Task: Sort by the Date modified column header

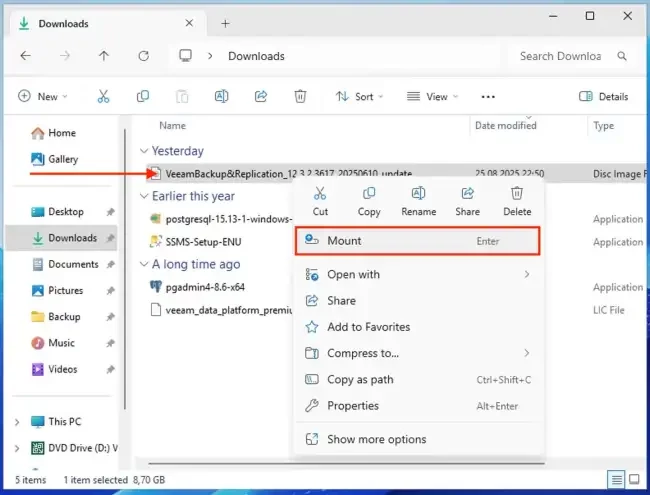Action: [506, 126]
